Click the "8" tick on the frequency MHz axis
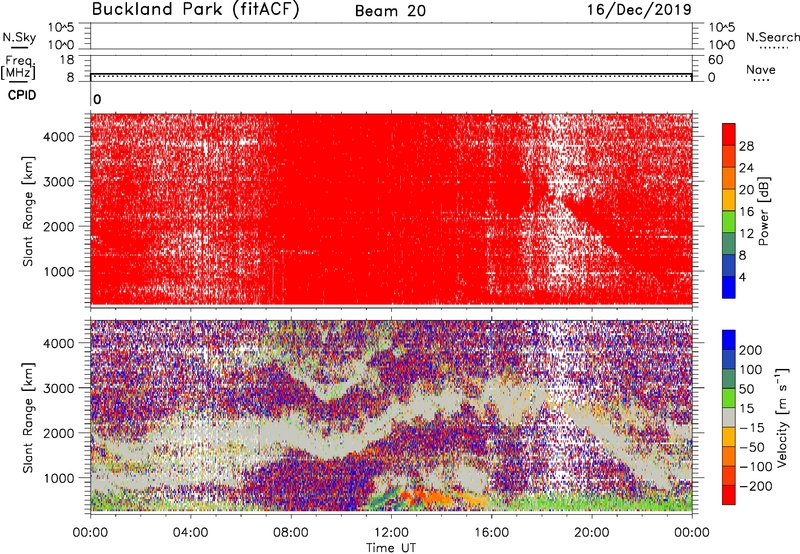The height and width of the screenshot is (554, 800). tap(70, 78)
